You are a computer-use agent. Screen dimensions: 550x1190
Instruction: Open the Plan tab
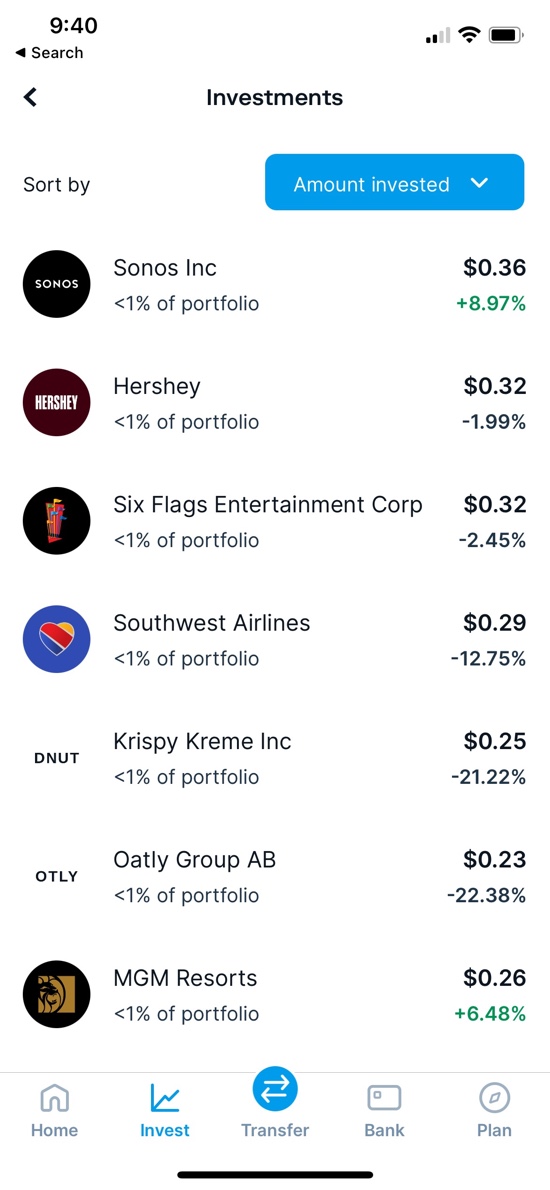click(x=495, y=1110)
